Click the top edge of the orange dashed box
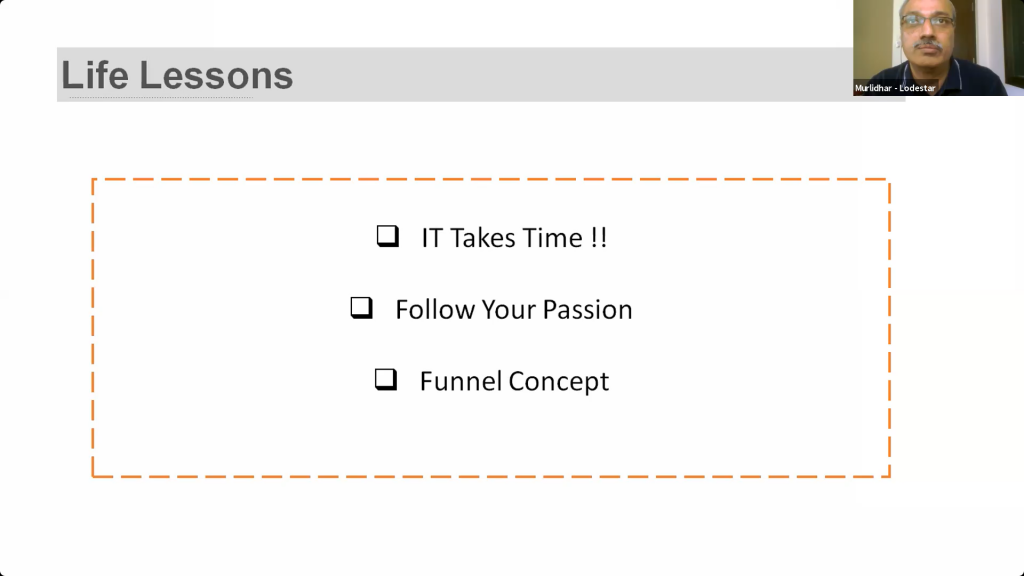 [491, 179]
